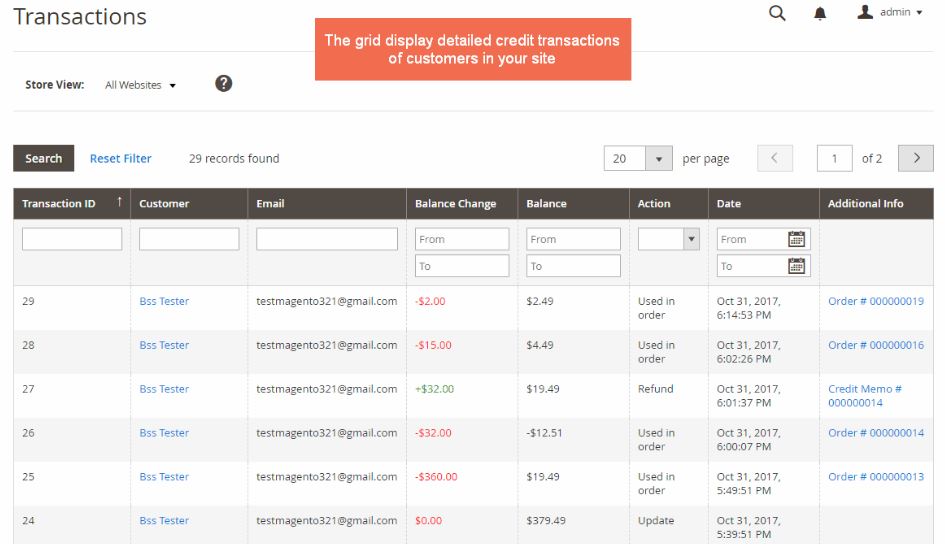Open the Action filter dropdown
Screen dimensions: 945x544
[690, 239]
